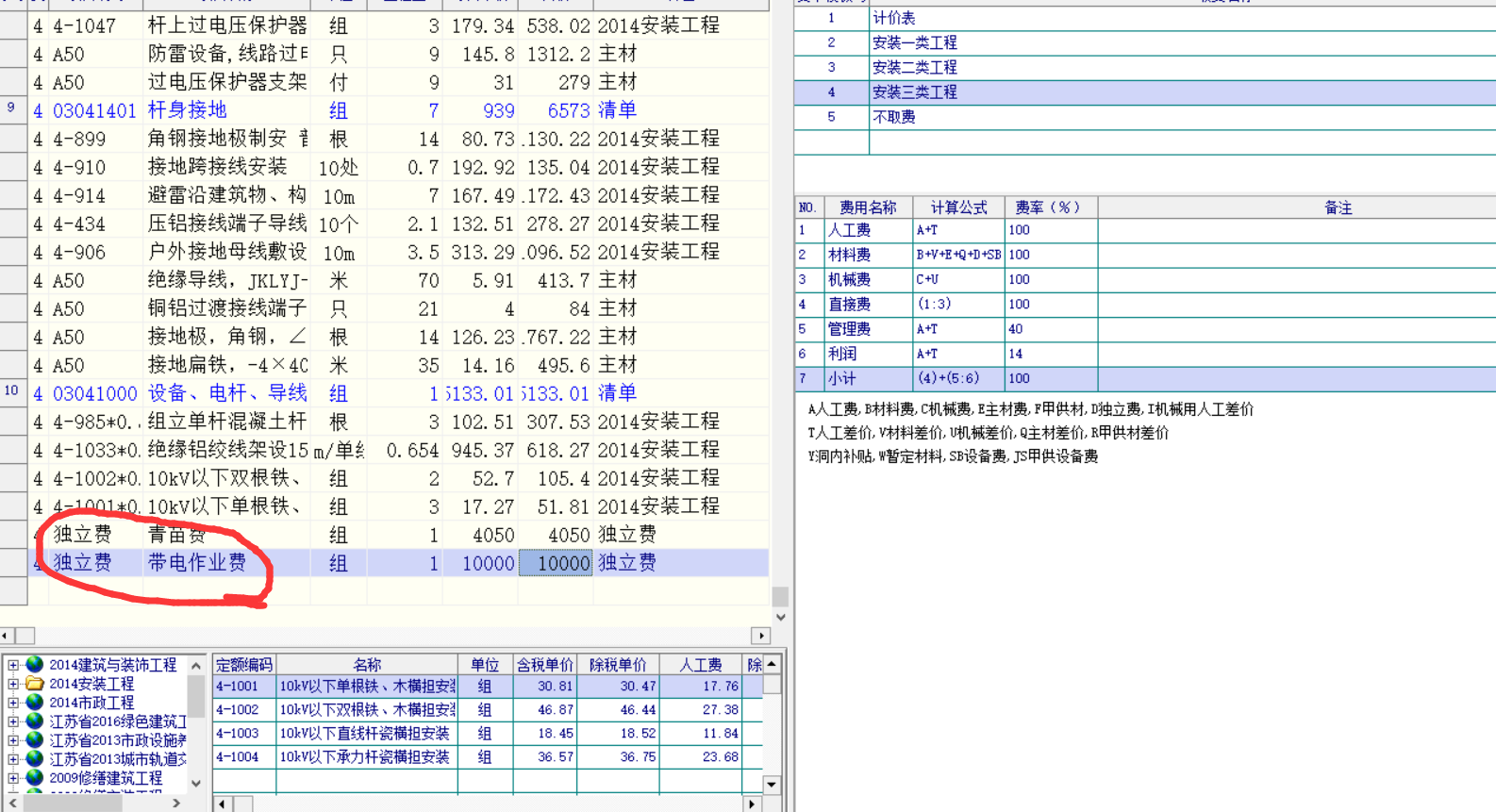Click the left arrow of the main table's horizontal scrollbar
Screen dimensions: 1496x812
[x=6, y=636]
